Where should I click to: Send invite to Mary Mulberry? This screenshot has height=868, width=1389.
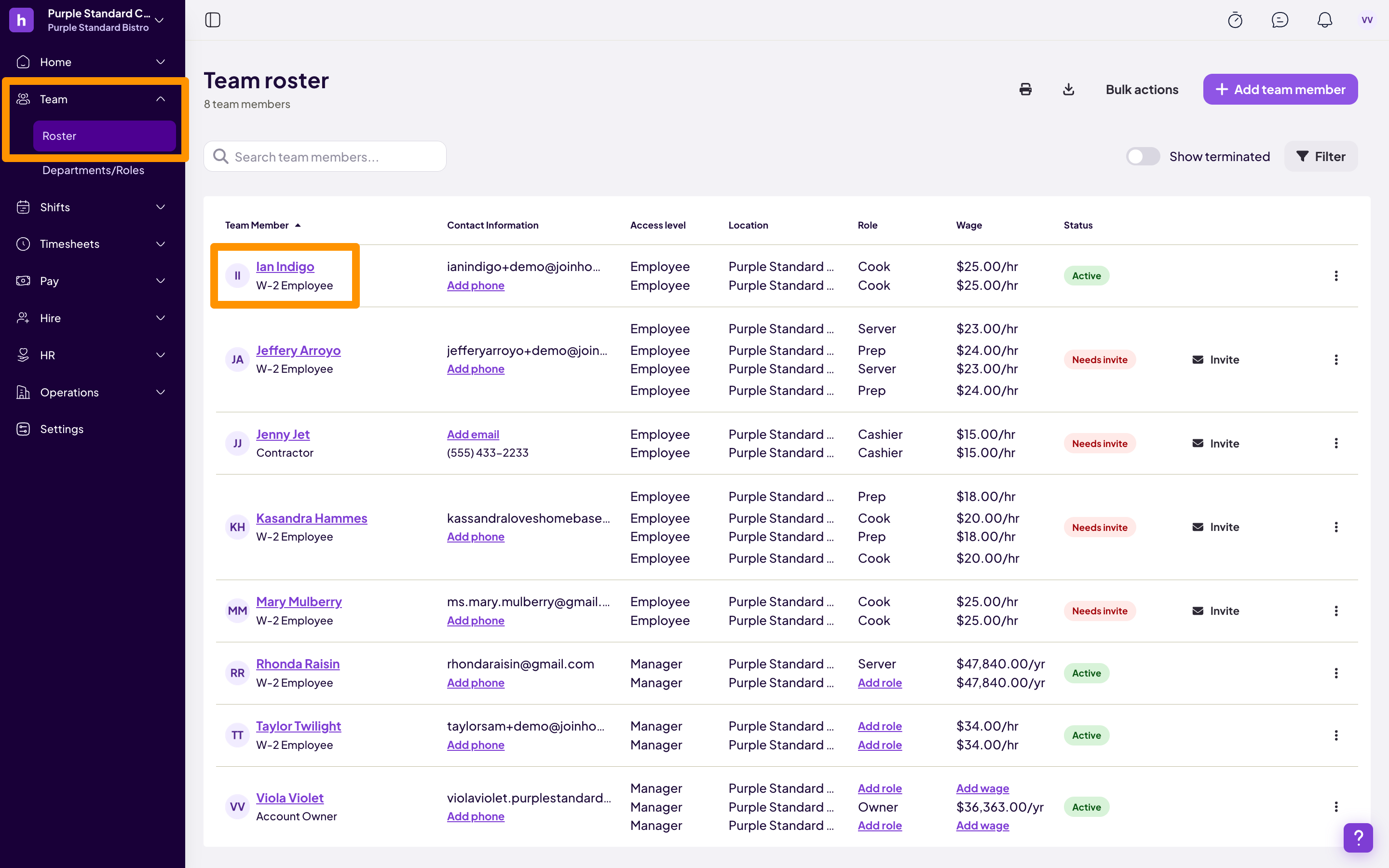click(1216, 611)
